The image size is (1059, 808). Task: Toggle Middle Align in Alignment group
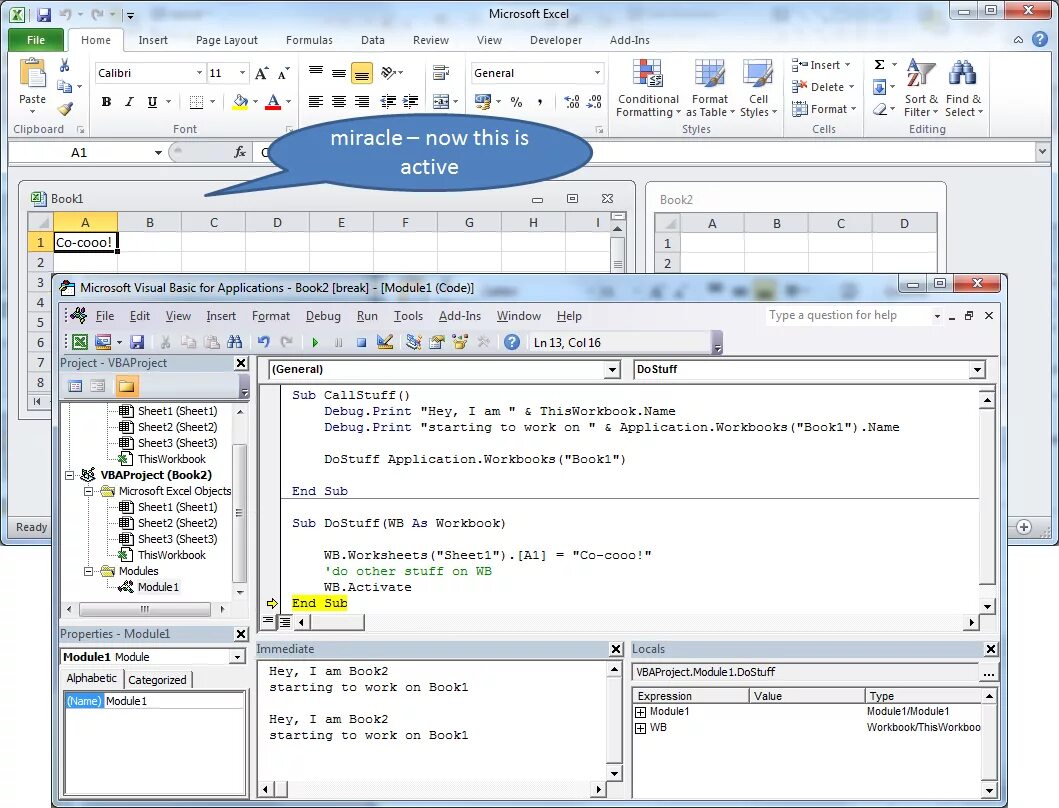coord(339,72)
